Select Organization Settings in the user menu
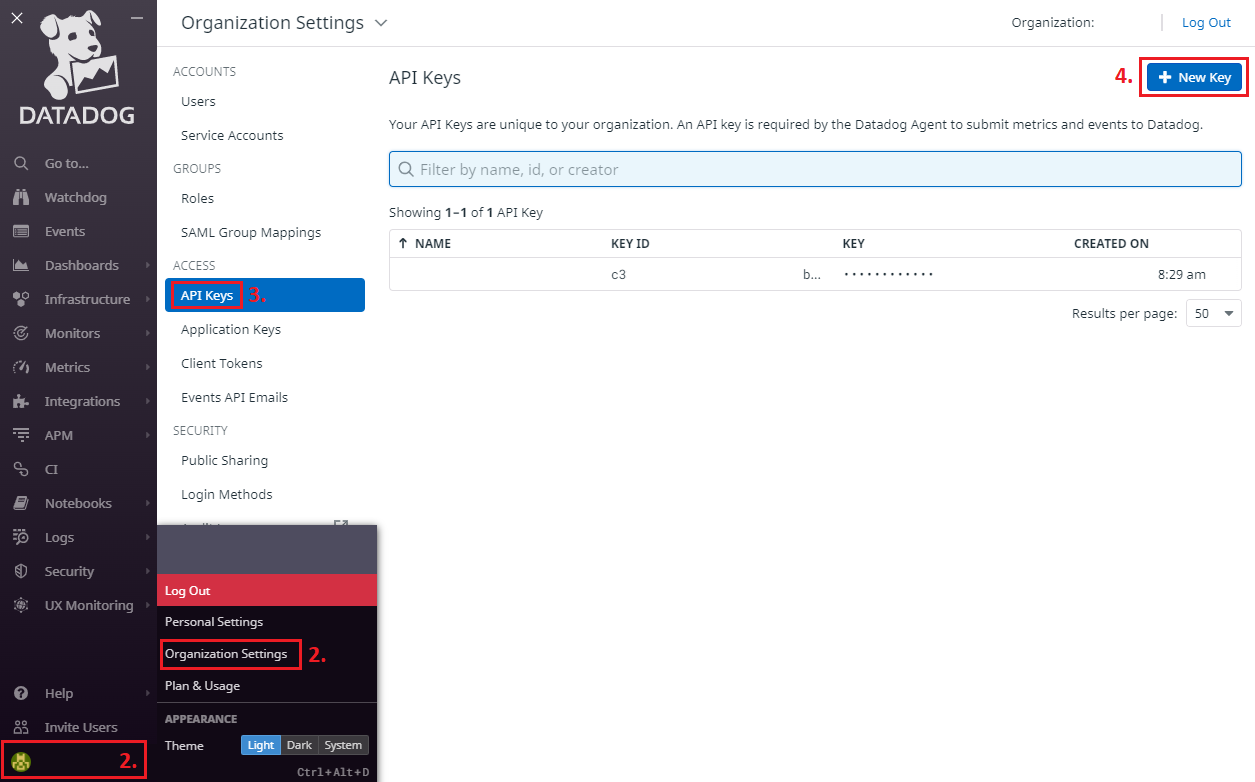 (x=226, y=654)
